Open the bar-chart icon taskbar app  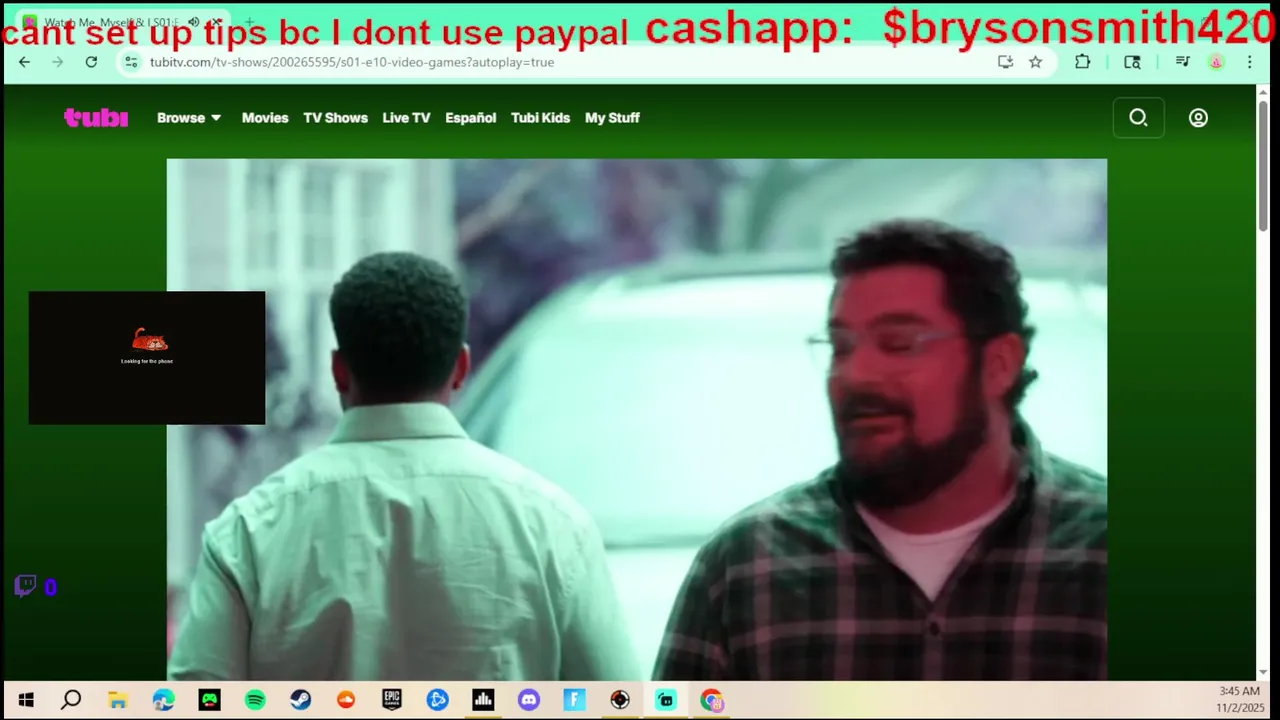(483, 700)
